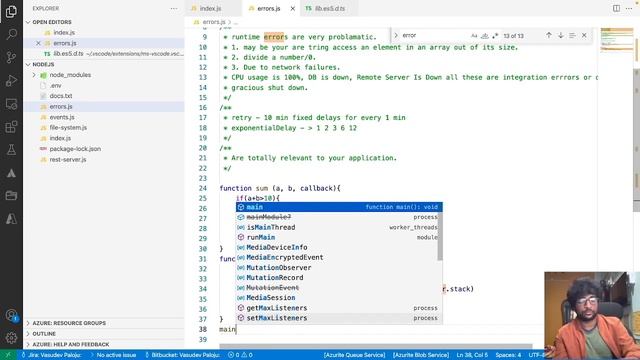Click Azurite Queue Service status item

coord(354,355)
